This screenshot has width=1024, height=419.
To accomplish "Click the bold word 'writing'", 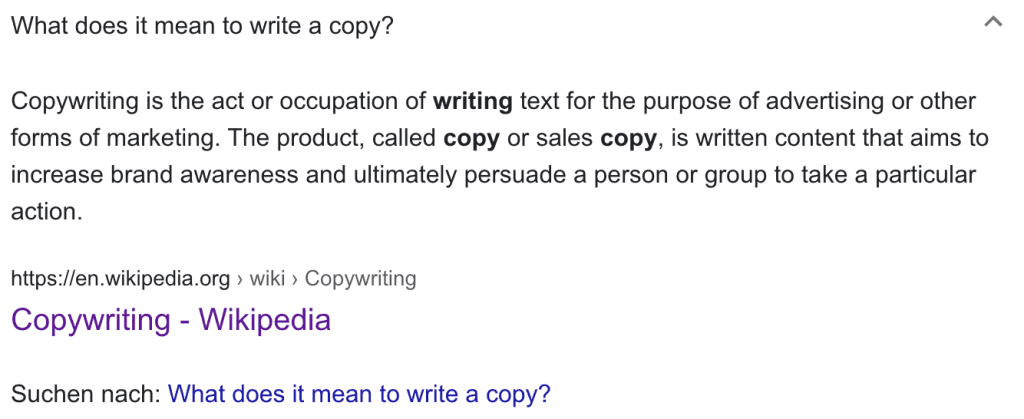I will click(473, 102).
